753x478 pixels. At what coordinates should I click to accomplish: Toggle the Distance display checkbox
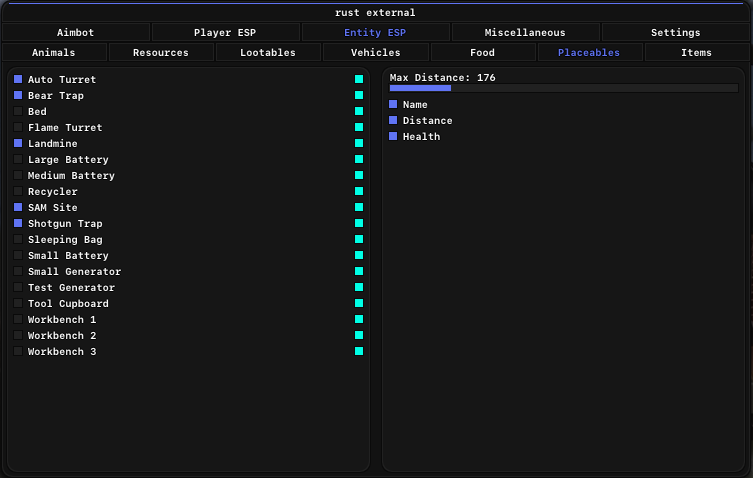click(393, 120)
